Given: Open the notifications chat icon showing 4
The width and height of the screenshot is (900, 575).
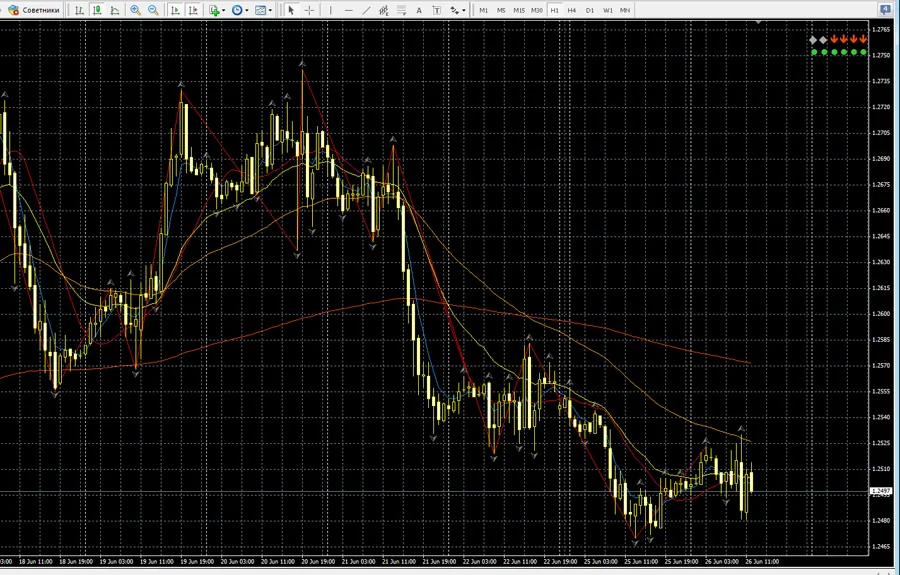Looking at the screenshot, I should [x=887, y=10].
